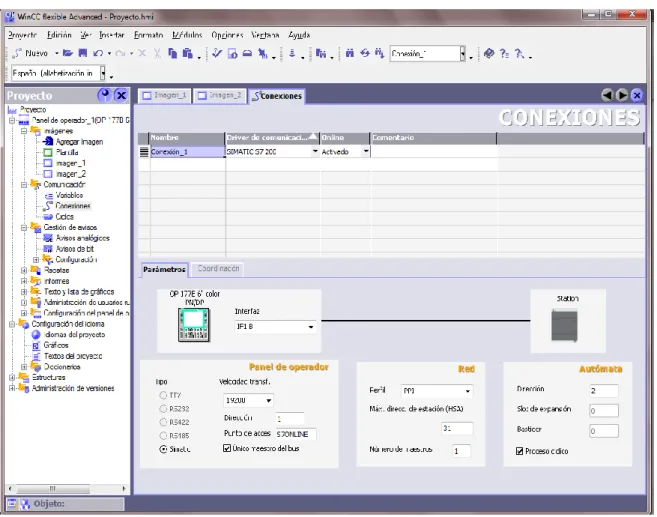The height and width of the screenshot is (517, 657).
Task: Click the Punto de acceso S7ONLINE field
Action: pos(295,434)
